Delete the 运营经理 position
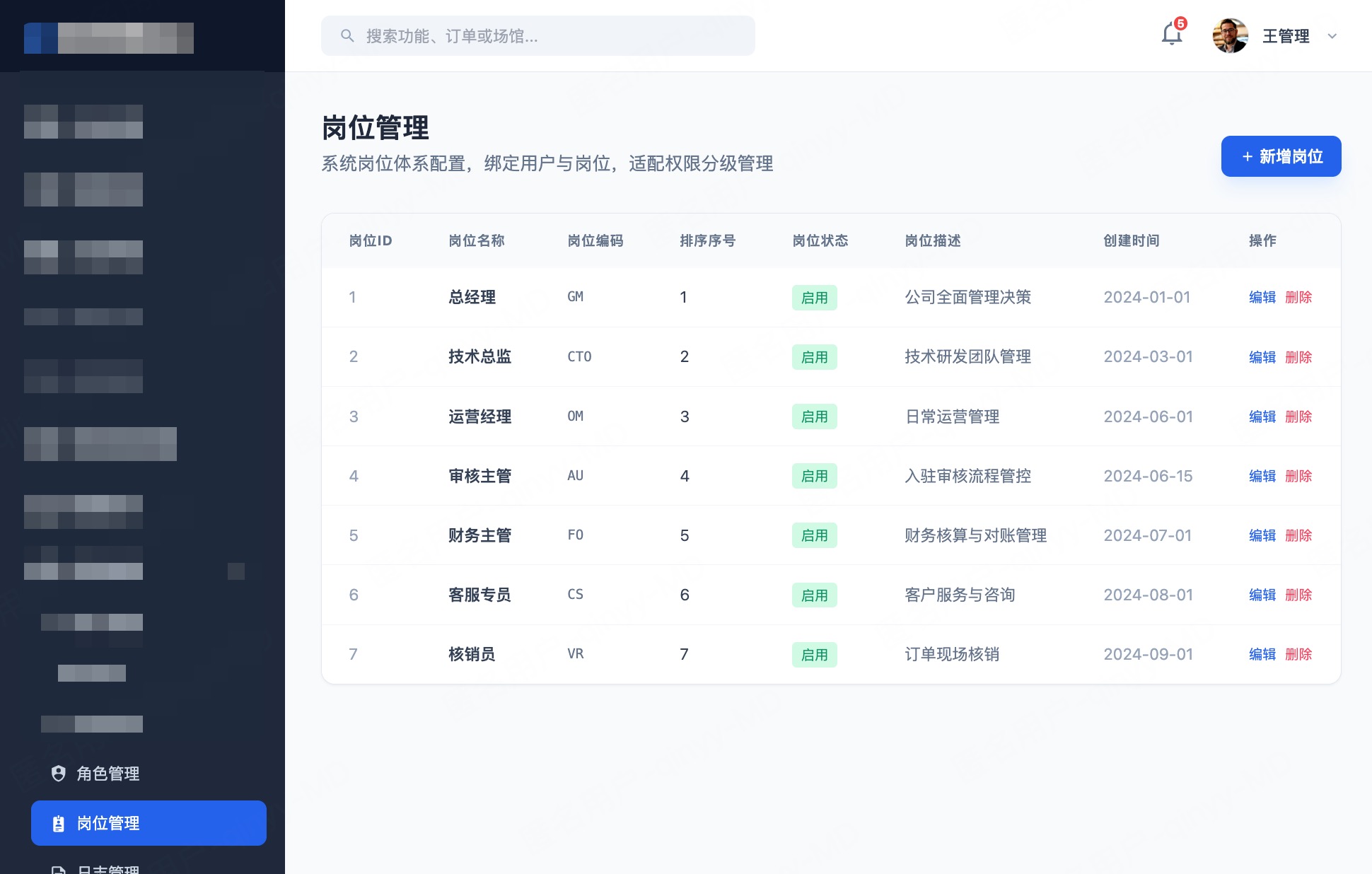 (1298, 416)
